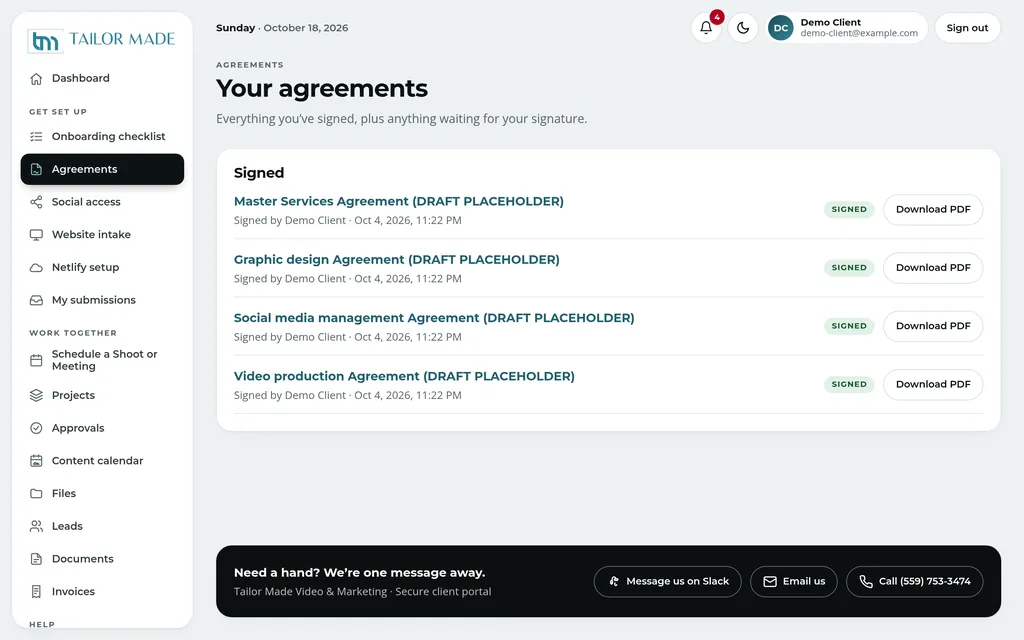
Task: Click the Social access share icon
Action: coord(37,202)
